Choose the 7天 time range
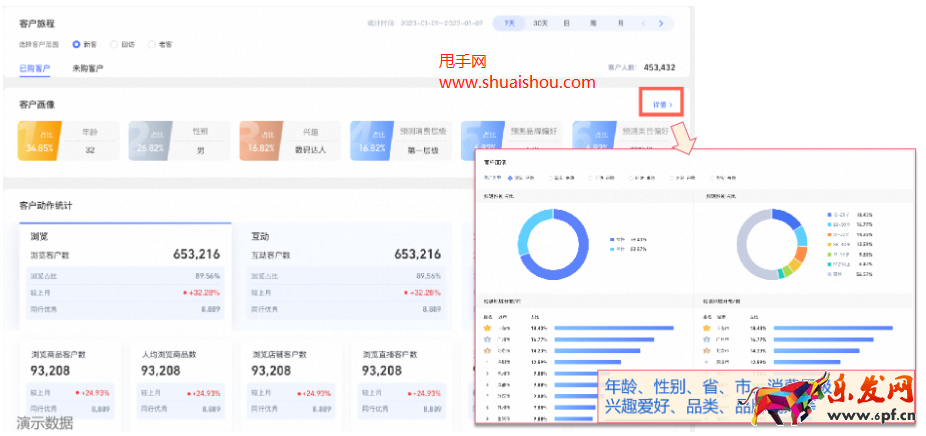 tap(509, 24)
